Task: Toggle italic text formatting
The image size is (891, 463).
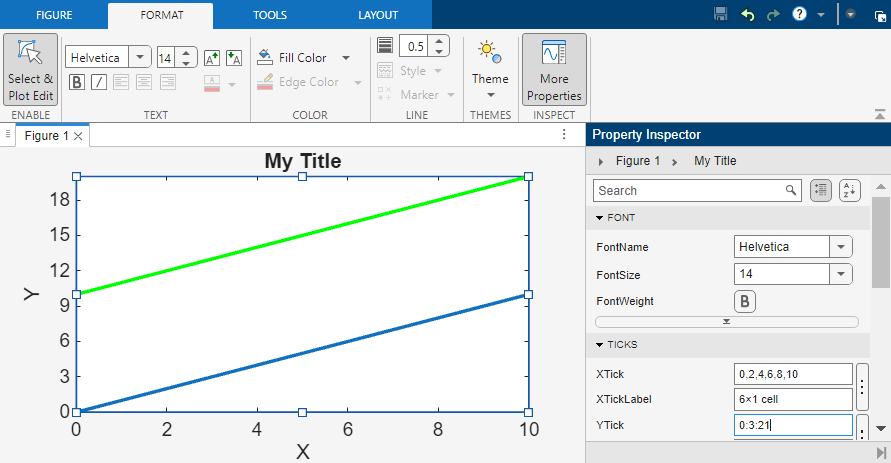Action: [x=99, y=82]
